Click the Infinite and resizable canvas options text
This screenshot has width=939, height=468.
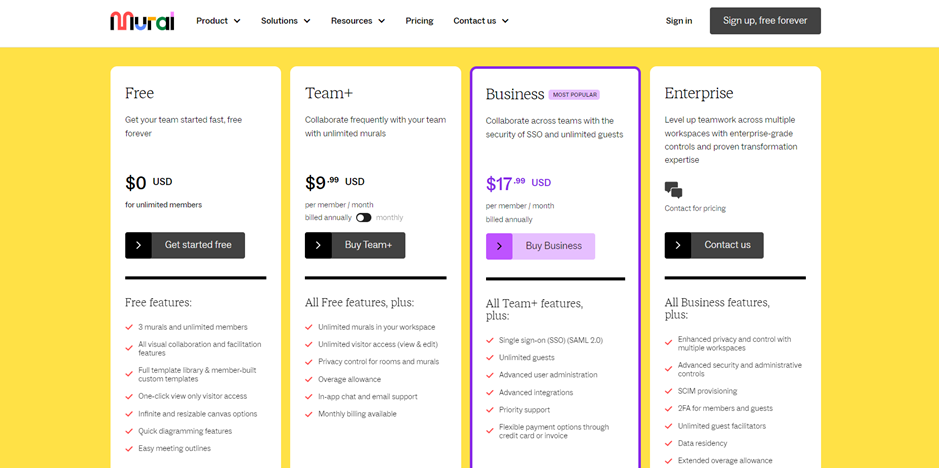pos(198,413)
